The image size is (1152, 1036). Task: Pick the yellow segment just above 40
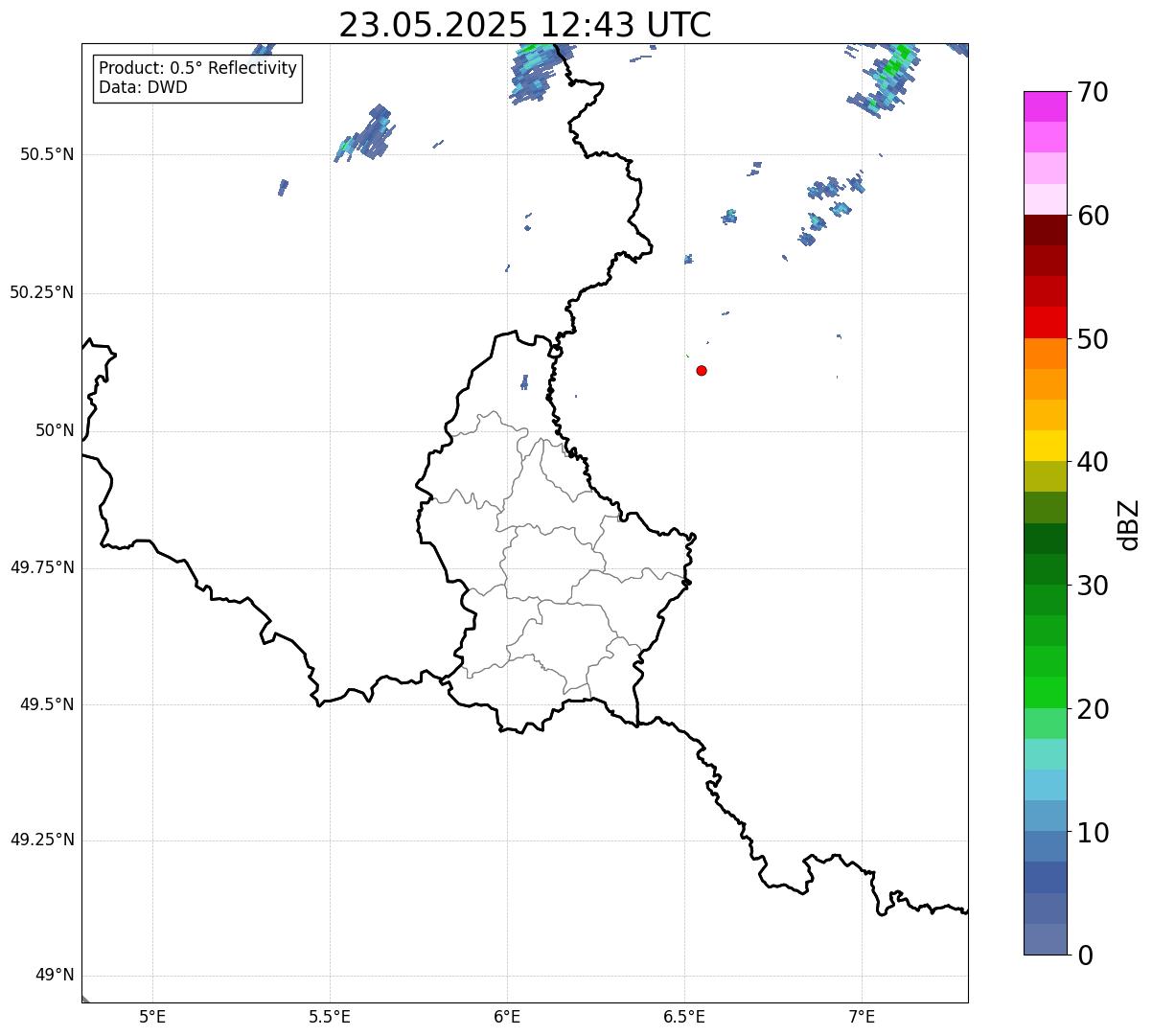1045,446
